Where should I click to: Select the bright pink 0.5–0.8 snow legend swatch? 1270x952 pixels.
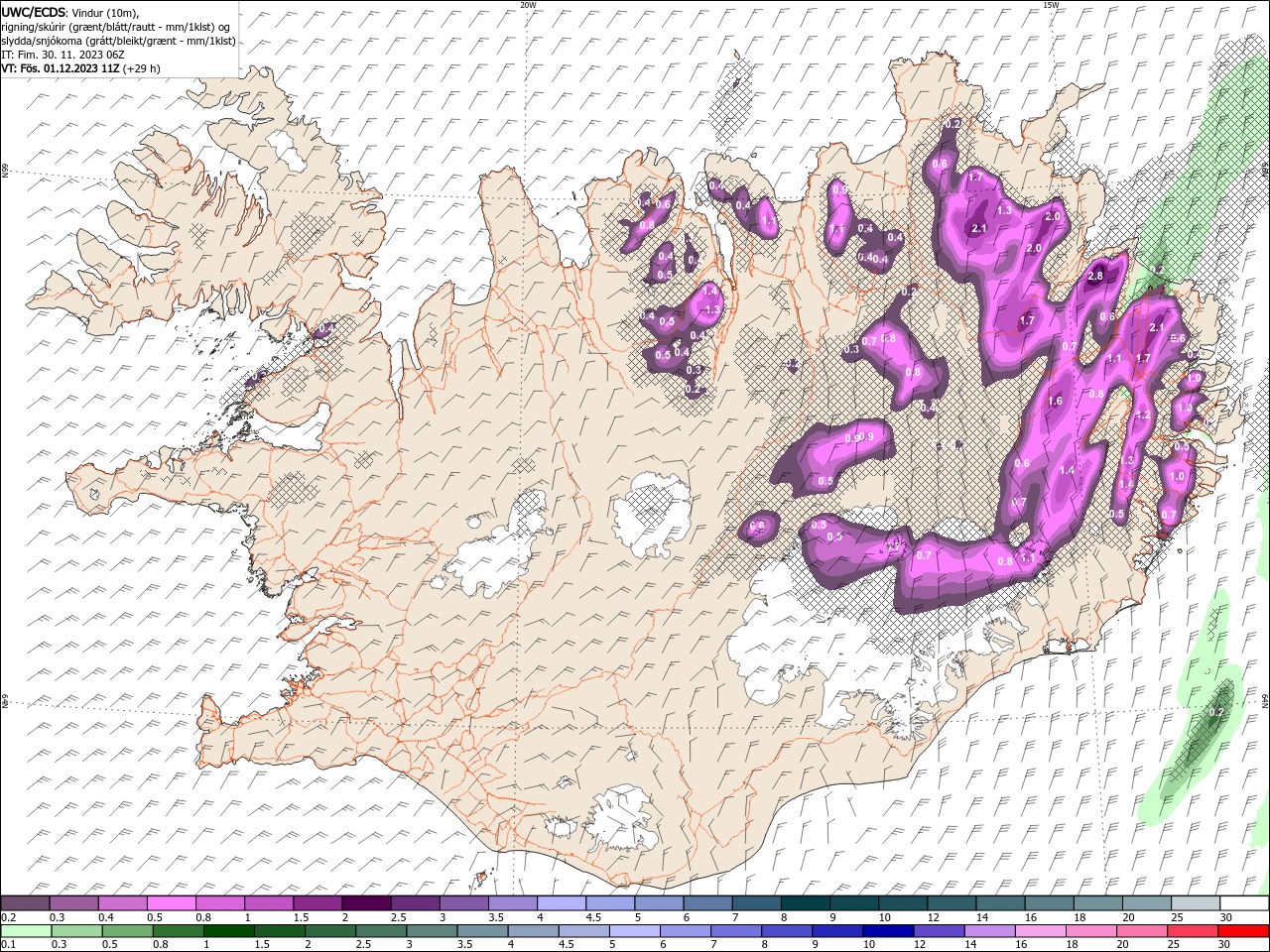point(172,903)
